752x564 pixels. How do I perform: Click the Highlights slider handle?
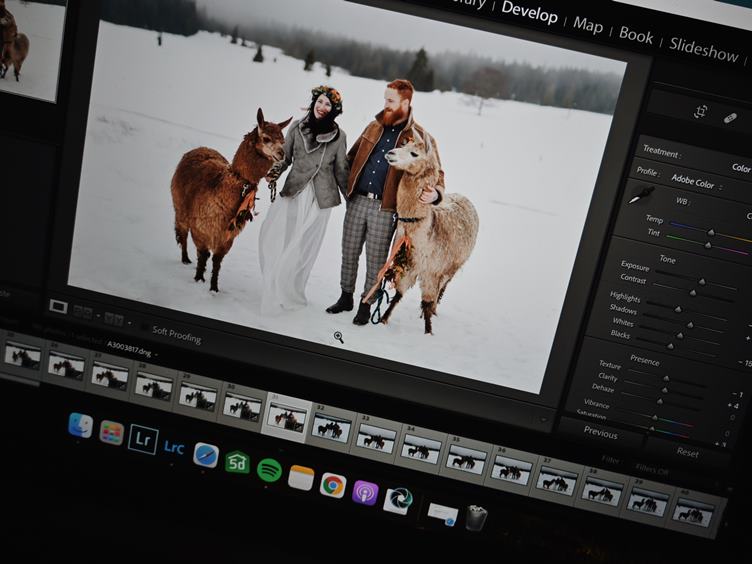click(x=678, y=309)
